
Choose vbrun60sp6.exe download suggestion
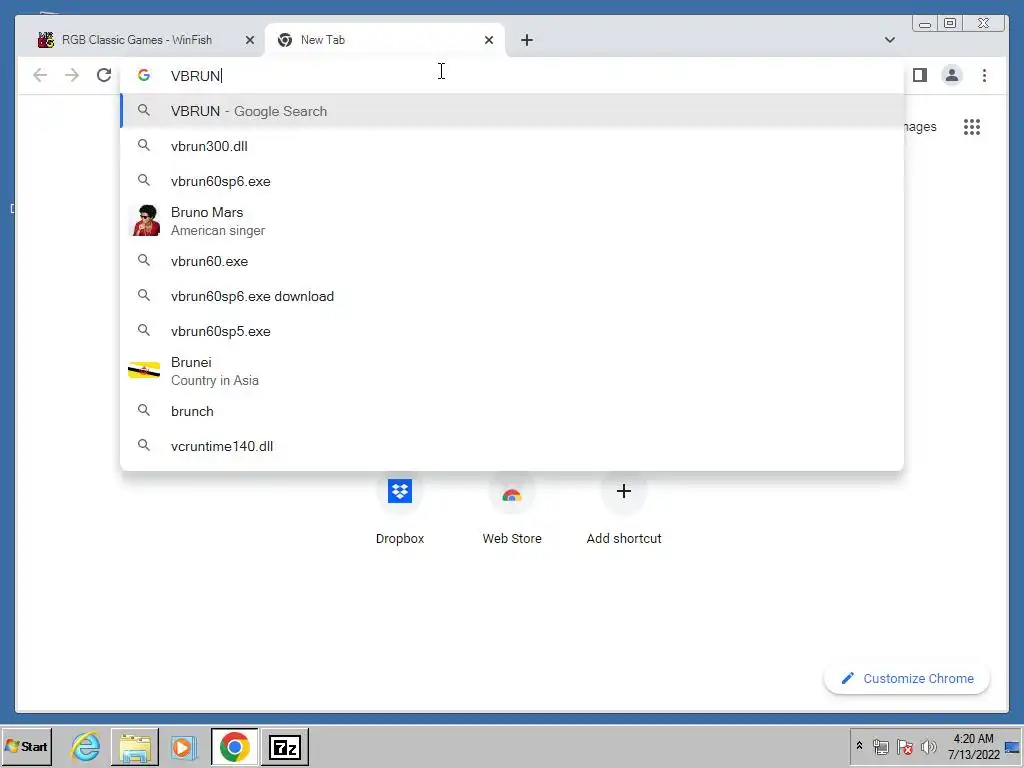point(512,296)
